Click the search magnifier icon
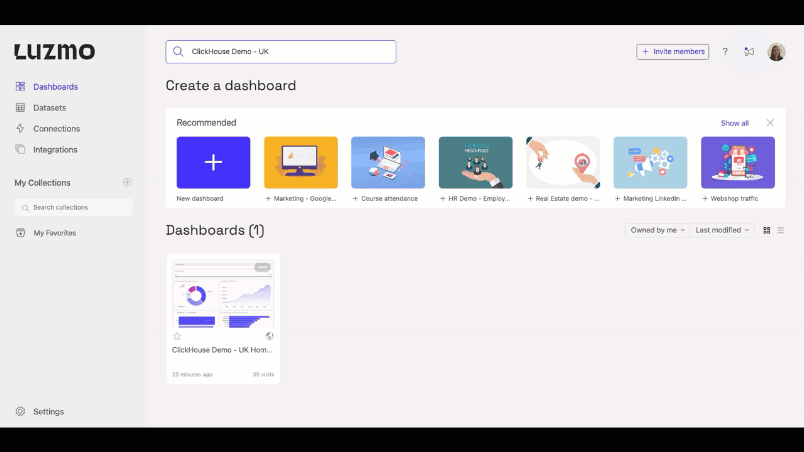804x452 pixels. pyautogui.click(x=179, y=52)
